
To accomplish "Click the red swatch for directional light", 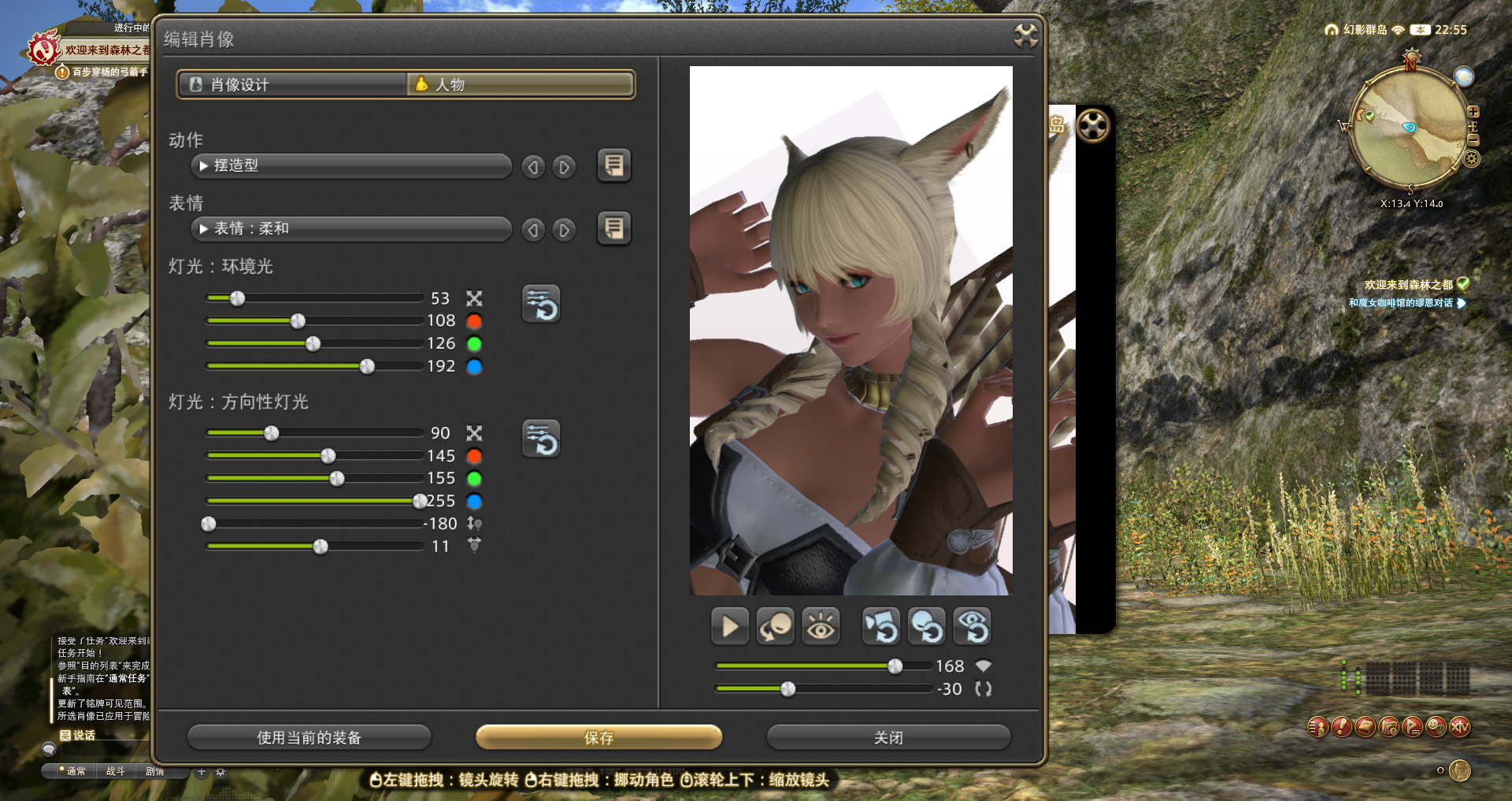I will 474,456.
